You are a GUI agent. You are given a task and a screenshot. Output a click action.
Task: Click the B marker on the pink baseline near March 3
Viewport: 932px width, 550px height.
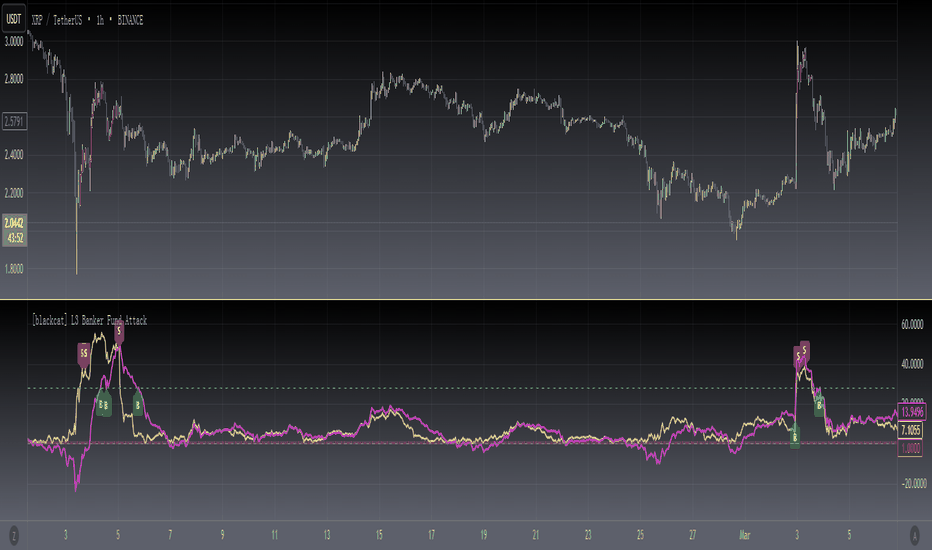795,438
